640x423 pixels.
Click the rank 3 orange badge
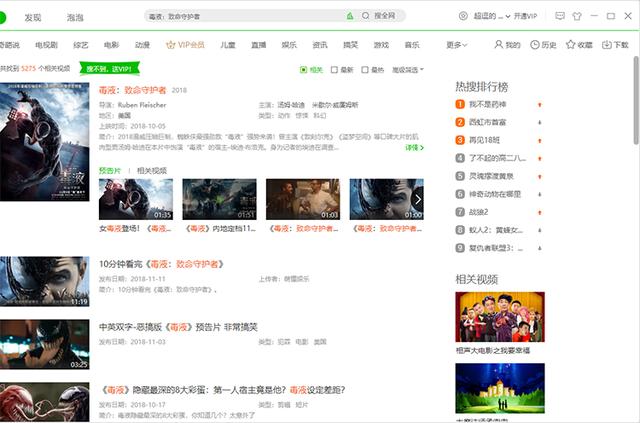(x=460, y=140)
